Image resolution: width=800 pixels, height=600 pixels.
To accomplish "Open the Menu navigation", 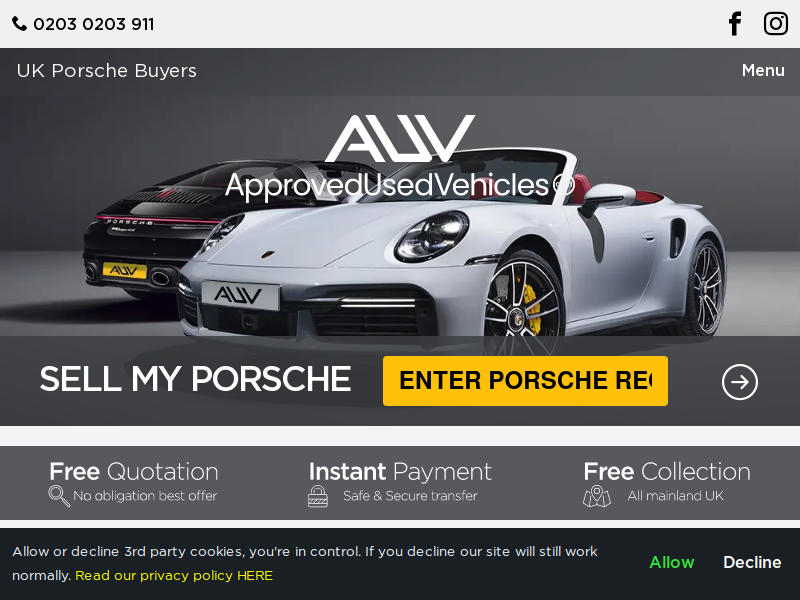I will point(763,70).
